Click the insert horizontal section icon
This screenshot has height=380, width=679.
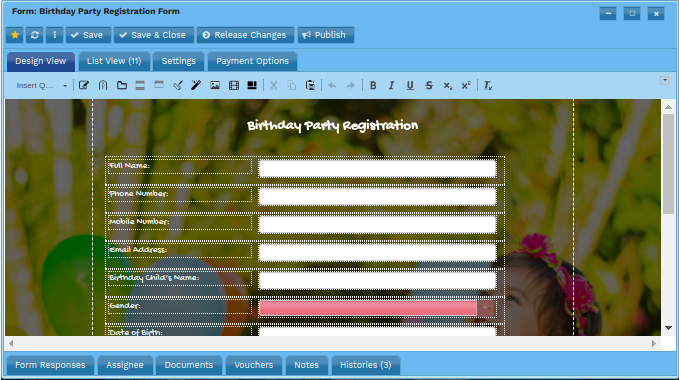[140, 86]
